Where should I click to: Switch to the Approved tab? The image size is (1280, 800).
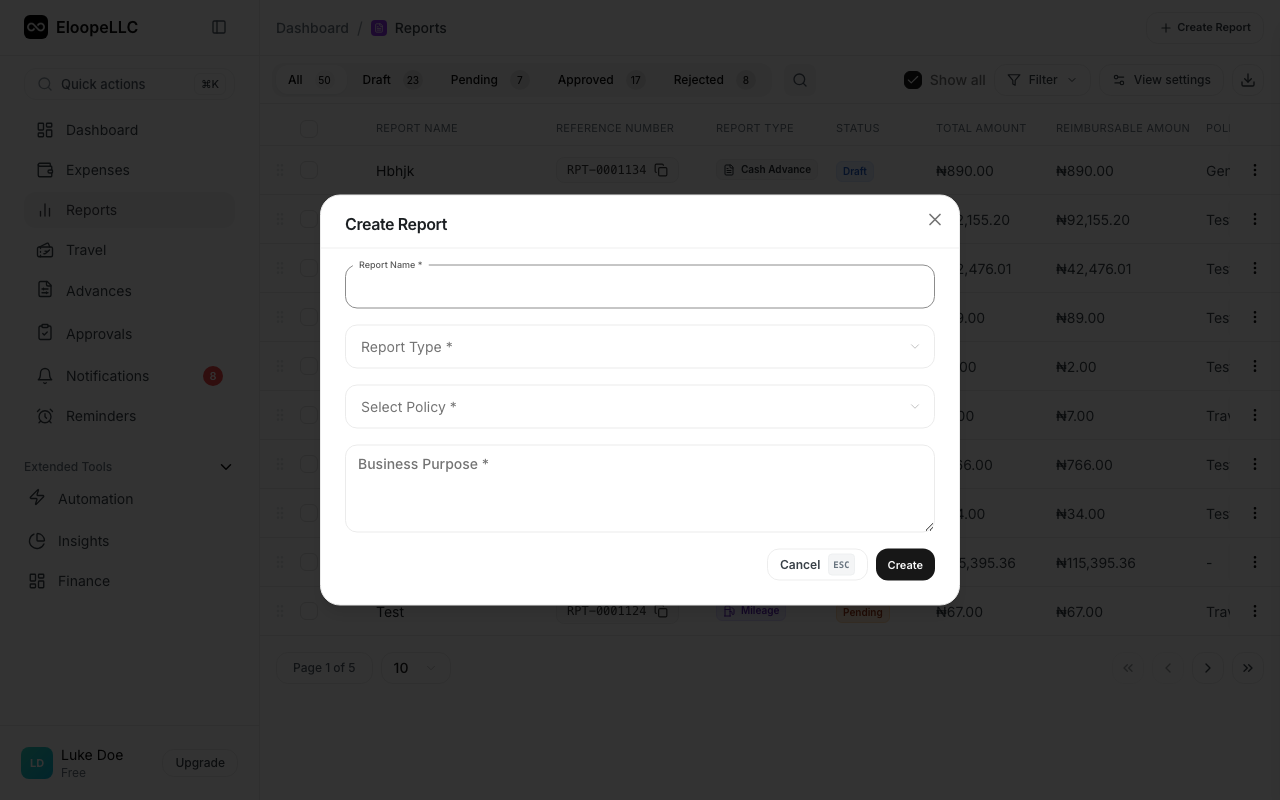pyautogui.click(x=586, y=79)
